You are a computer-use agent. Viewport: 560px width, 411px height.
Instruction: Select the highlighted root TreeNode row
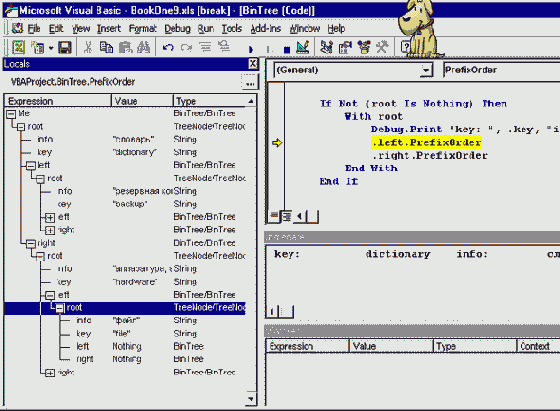[x=125, y=307]
